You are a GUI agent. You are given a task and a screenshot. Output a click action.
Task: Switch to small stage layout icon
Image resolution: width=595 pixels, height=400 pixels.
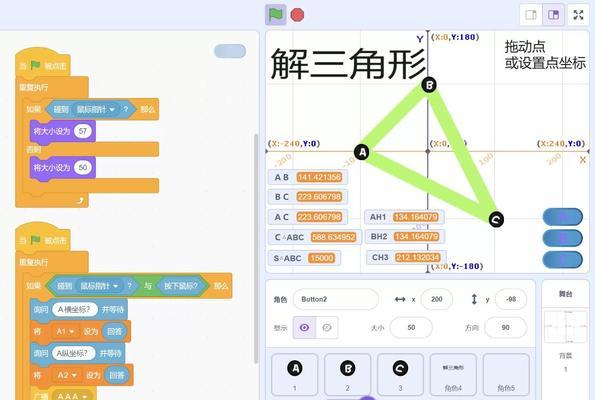(x=530, y=15)
